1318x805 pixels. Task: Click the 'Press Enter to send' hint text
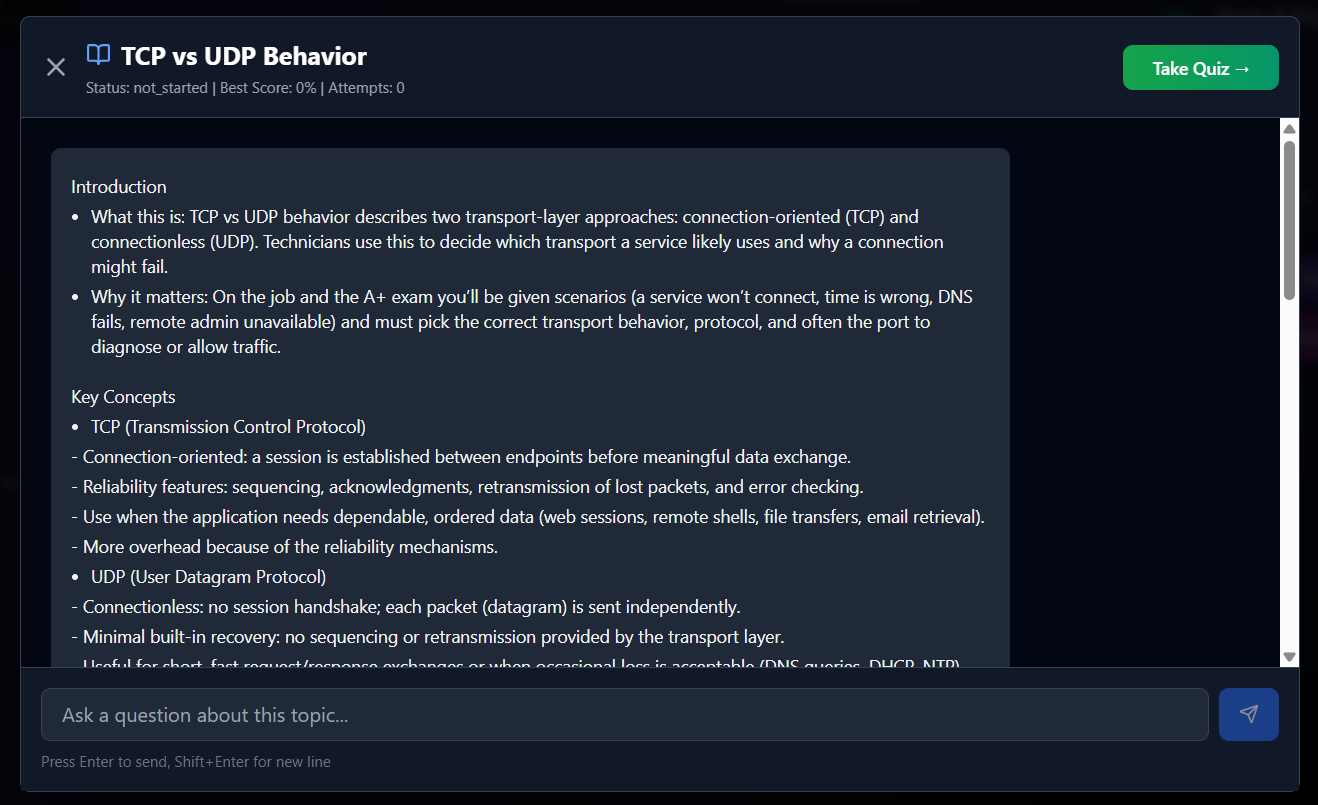click(x=185, y=762)
